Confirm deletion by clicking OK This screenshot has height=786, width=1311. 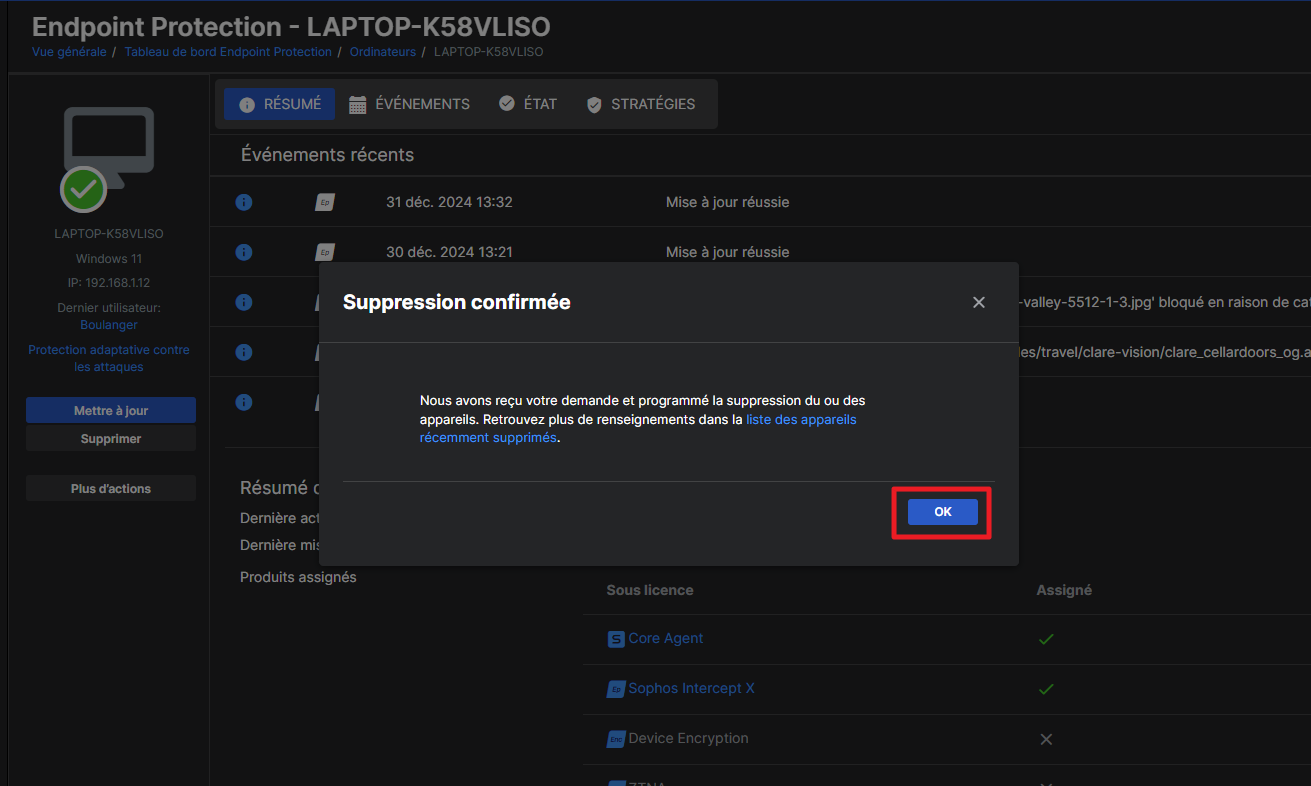[942, 512]
